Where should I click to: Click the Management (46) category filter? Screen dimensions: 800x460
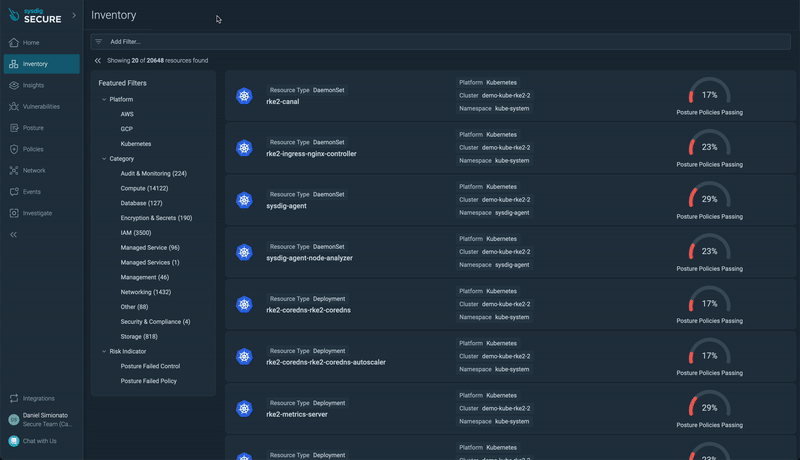click(x=144, y=277)
